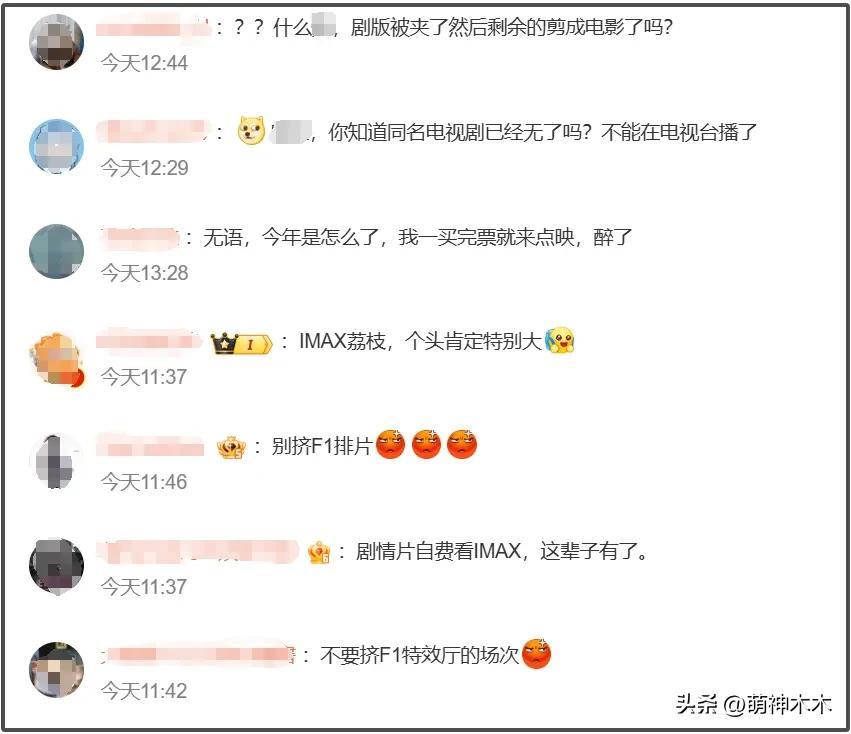Image resolution: width=851 pixels, height=734 pixels.
Task: Click the level 5 crown badge
Action: [231, 447]
